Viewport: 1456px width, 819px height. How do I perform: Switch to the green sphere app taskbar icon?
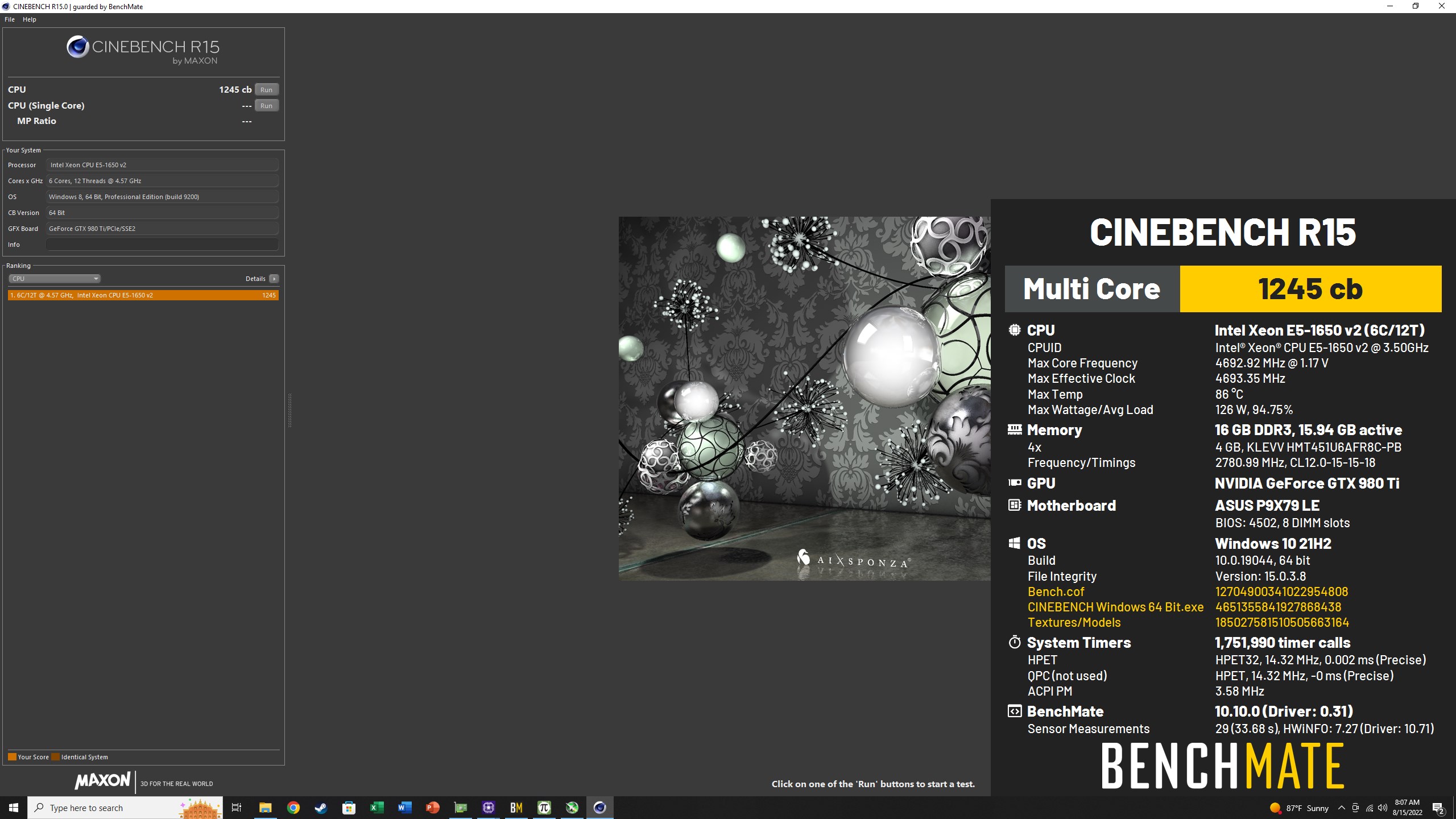point(572,808)
